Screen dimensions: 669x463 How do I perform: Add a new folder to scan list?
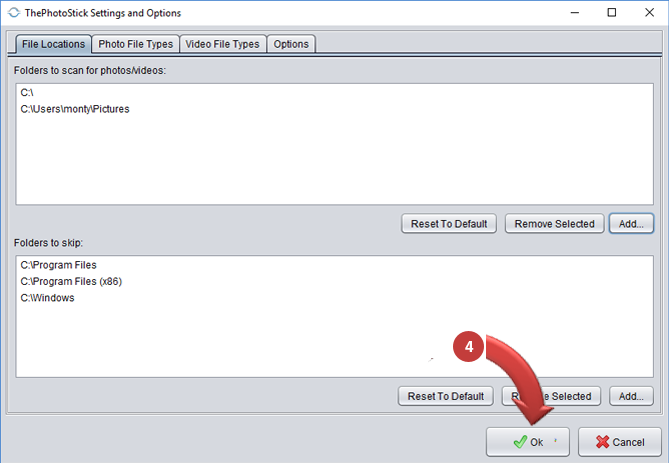(631, 224)
